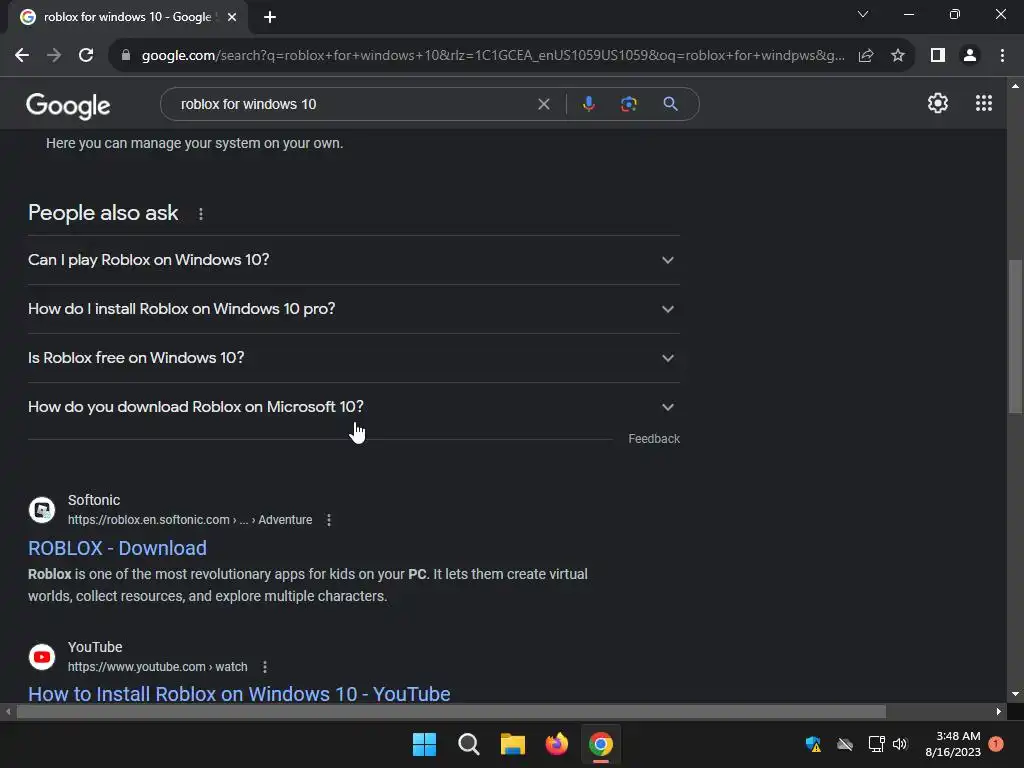Screen dimensions: 1024x768
Task: Click Feedback link under questions
Action: [x=654, y=439]
